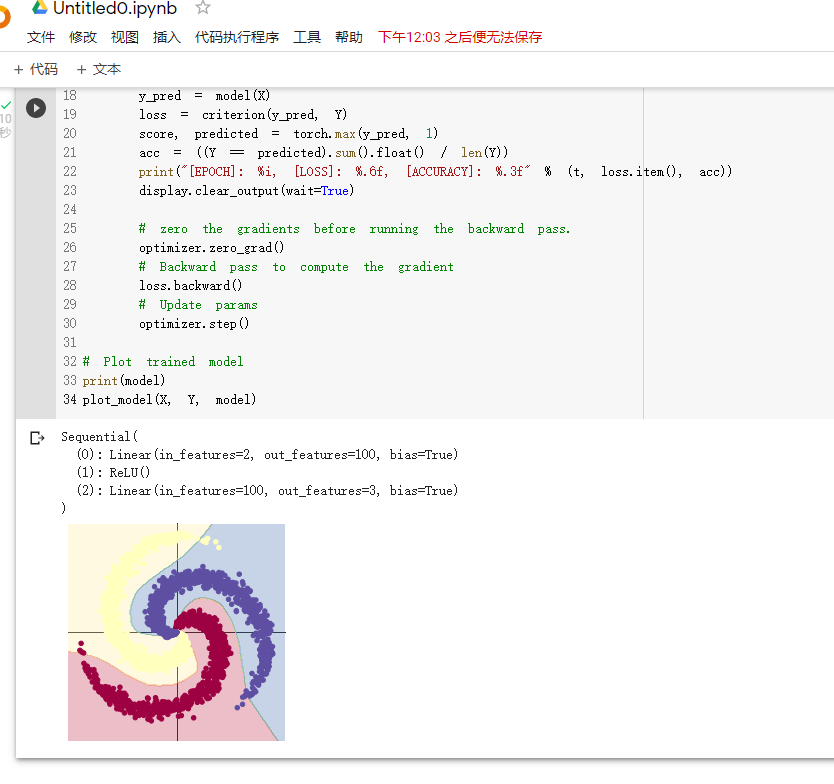Click the print EPOCH LOSS ACCURACY line
The height and width of the screenshot is (784, 834).
tap(436, 172)
